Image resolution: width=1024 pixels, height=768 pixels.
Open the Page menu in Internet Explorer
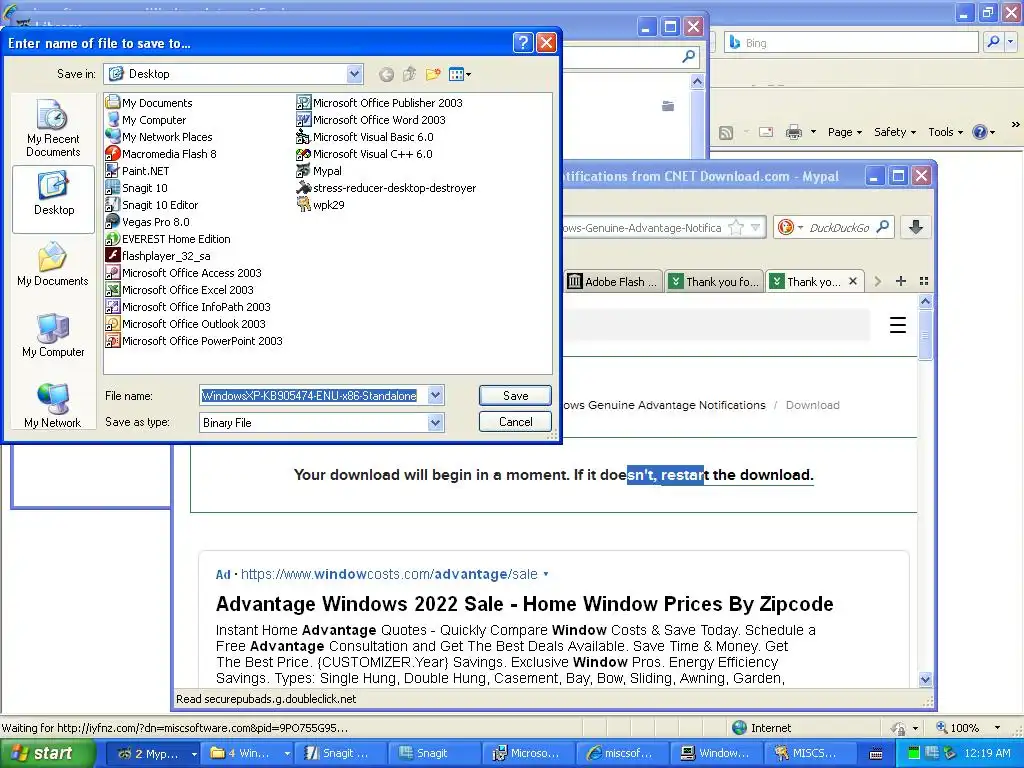[x=844, y=132]
